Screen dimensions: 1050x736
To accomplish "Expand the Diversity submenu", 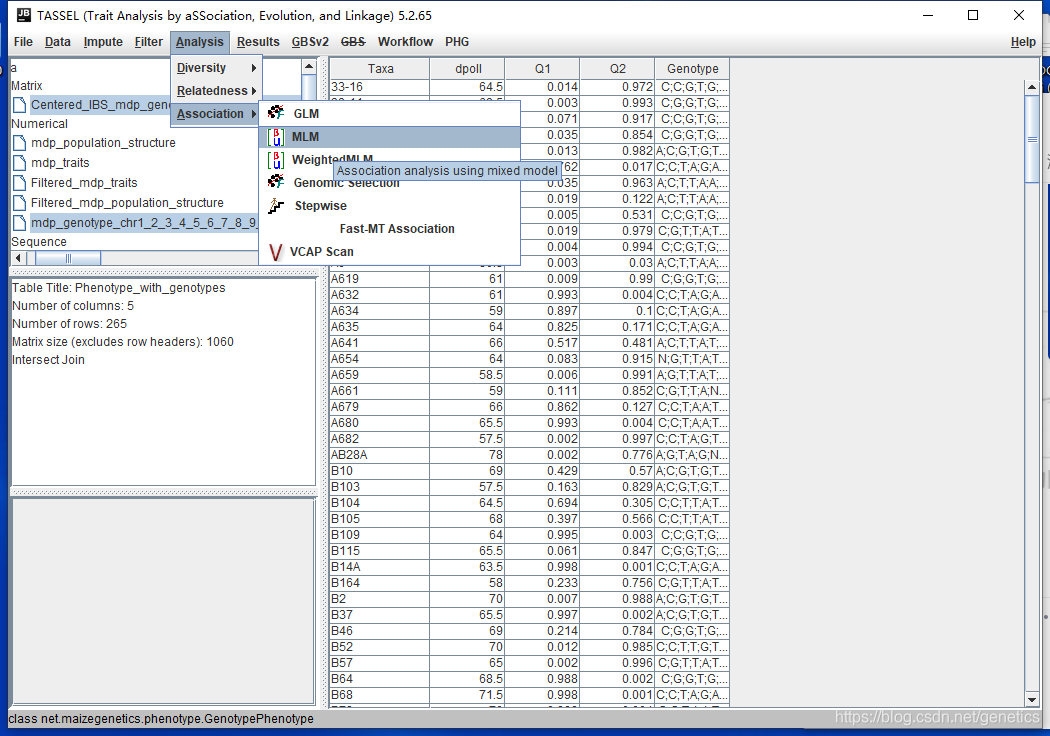I will tap(216, 68).
